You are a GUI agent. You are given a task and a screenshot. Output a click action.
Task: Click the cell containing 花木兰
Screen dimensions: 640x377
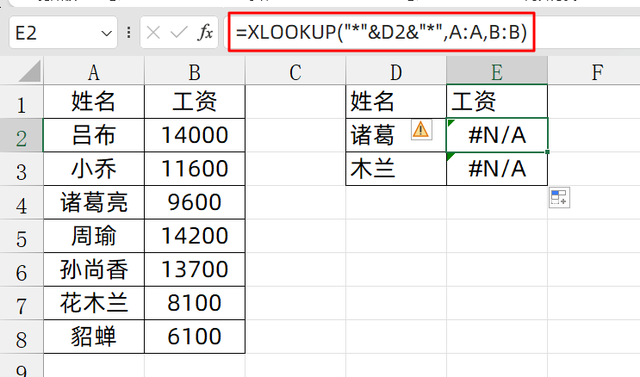(94, 303)
